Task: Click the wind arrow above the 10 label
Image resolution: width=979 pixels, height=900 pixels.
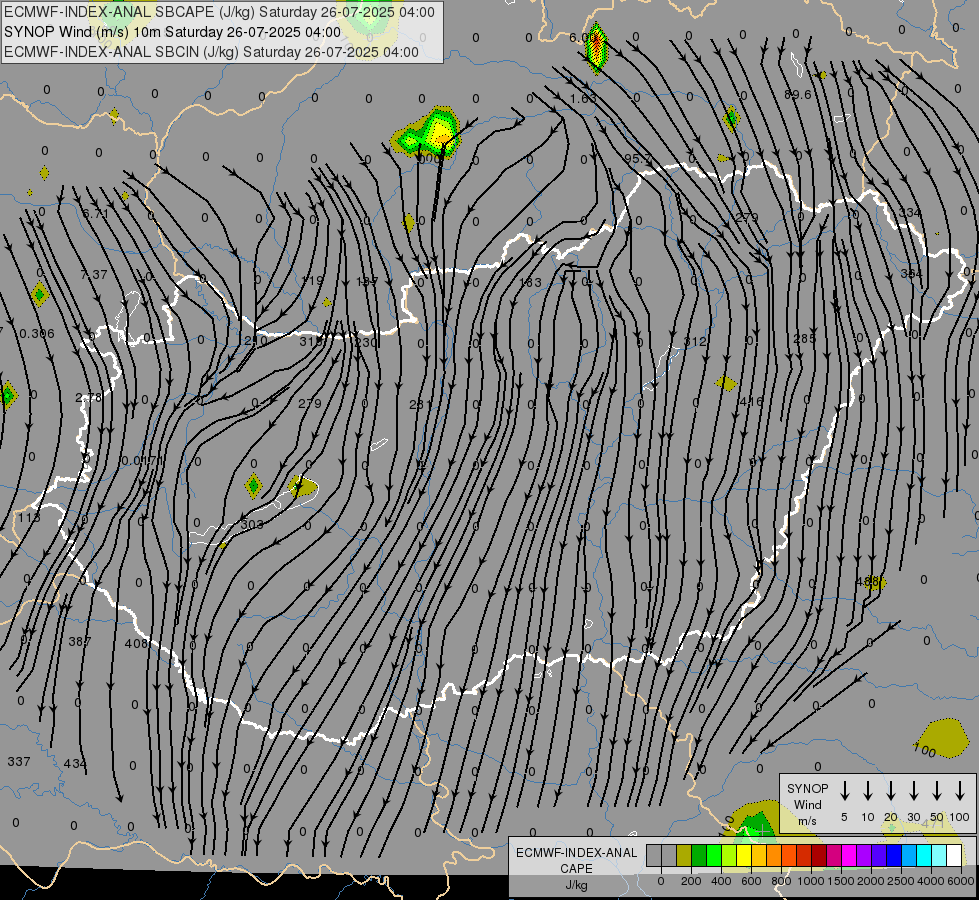Action: (x=867, y=791)
